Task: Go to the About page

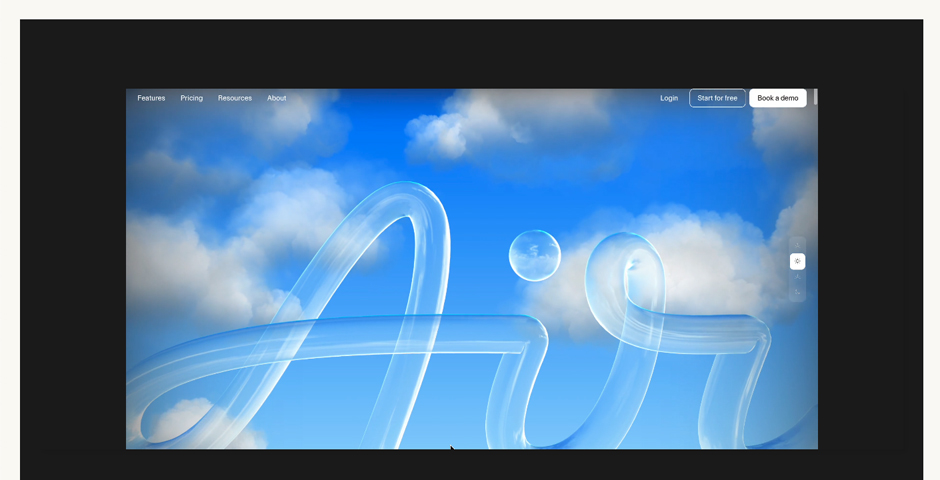Action: point(276,98)
